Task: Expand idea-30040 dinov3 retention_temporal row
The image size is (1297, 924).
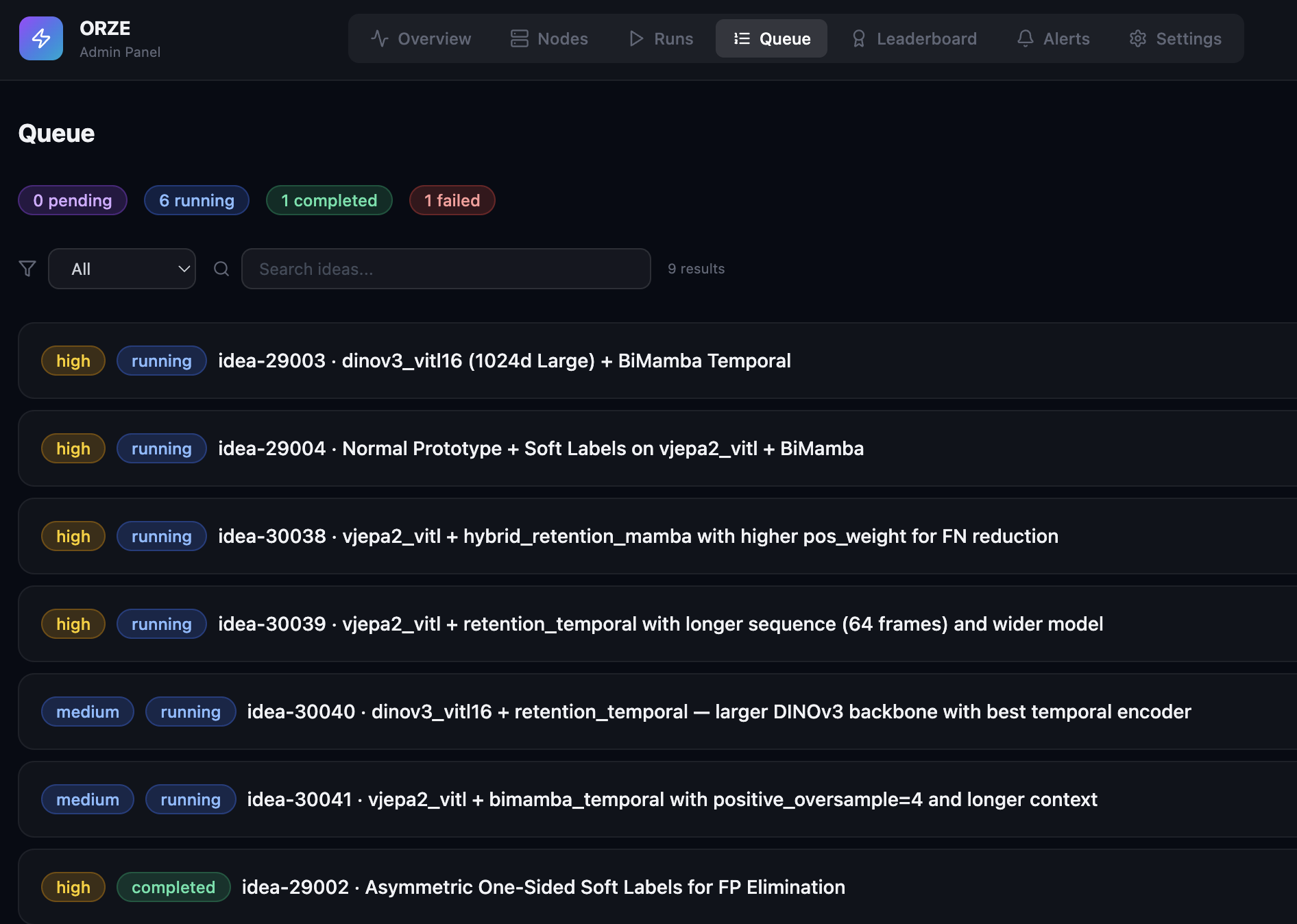Action: pos(718,712)
